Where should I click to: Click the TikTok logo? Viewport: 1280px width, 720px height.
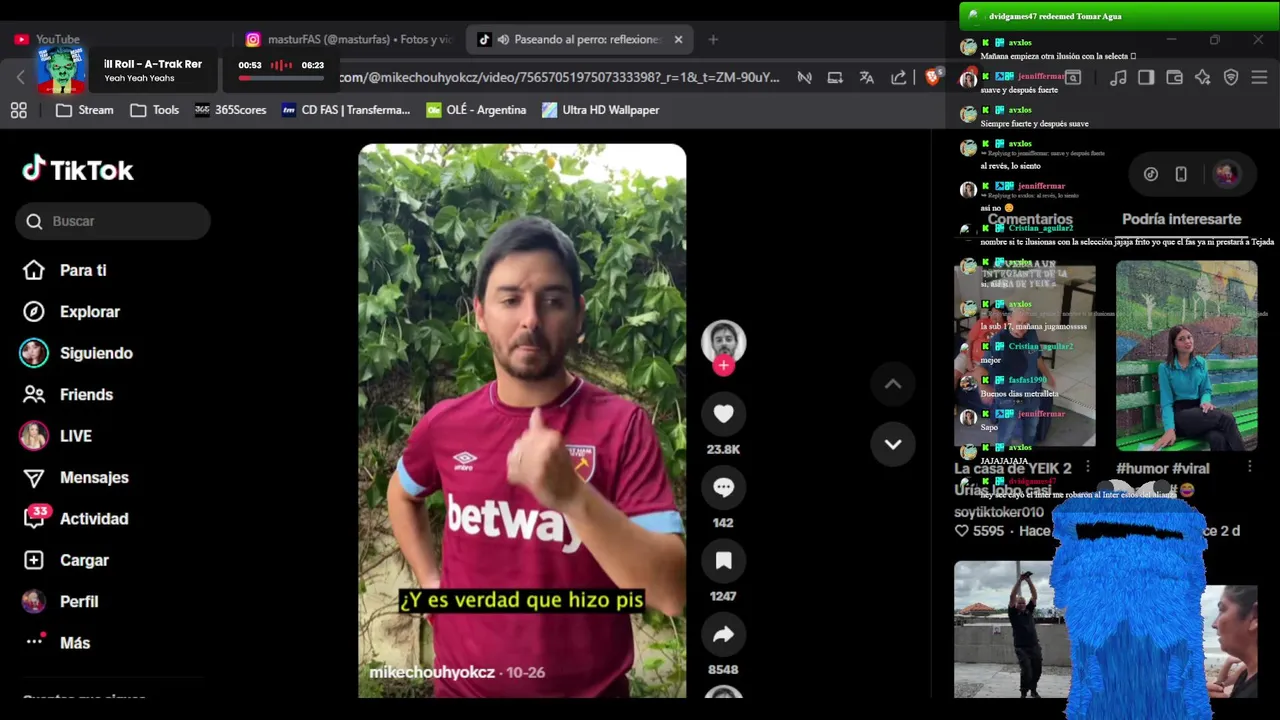pyautogui.click(x=78, y=169)
